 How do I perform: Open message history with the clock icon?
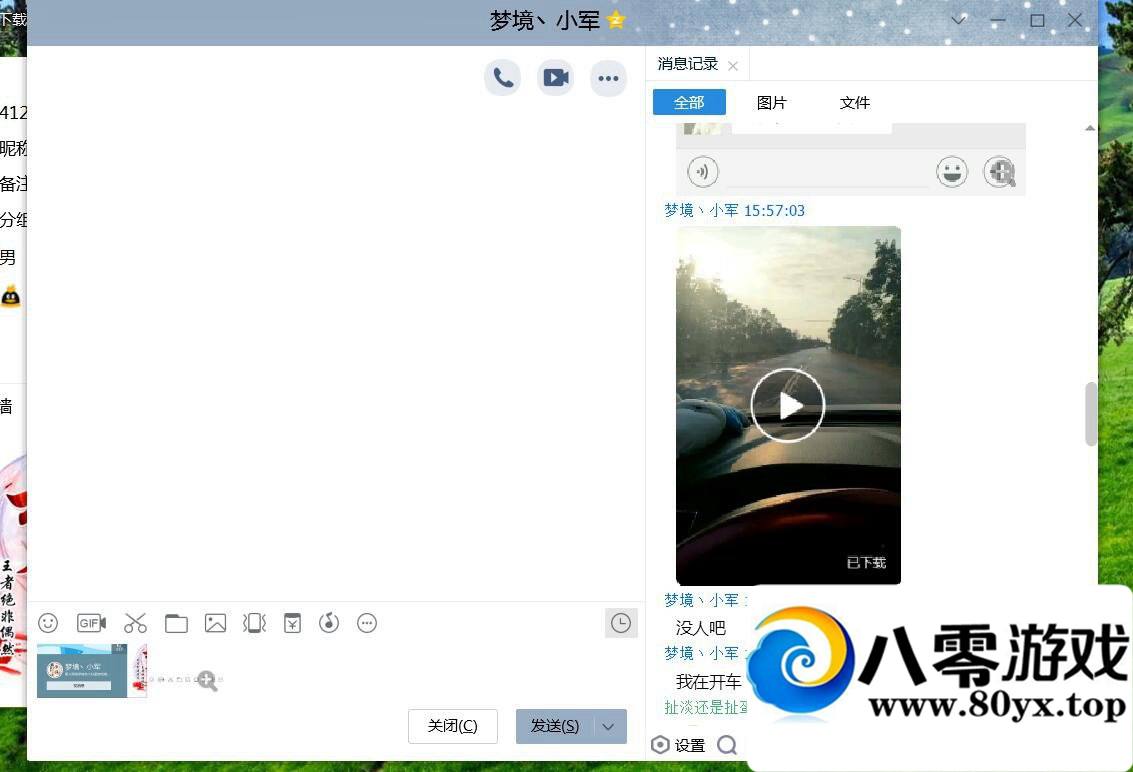click(x=621, y=623)
